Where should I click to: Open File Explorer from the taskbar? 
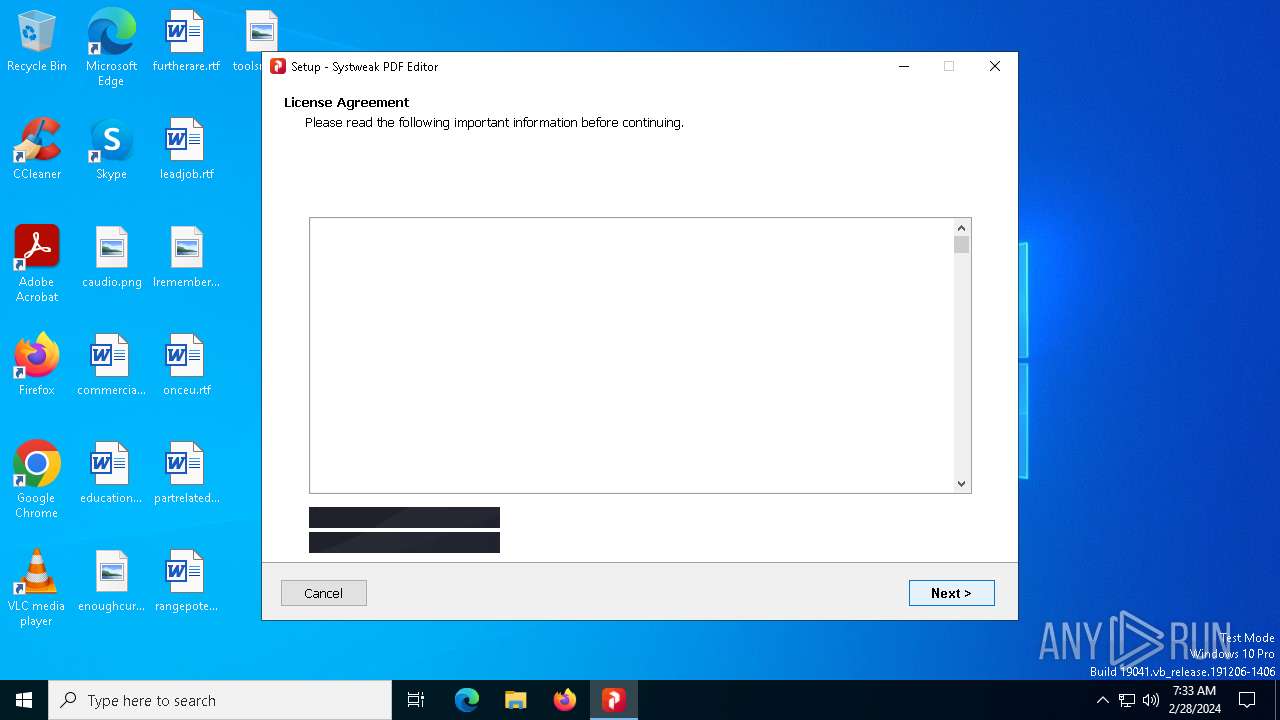pos(516,700)
